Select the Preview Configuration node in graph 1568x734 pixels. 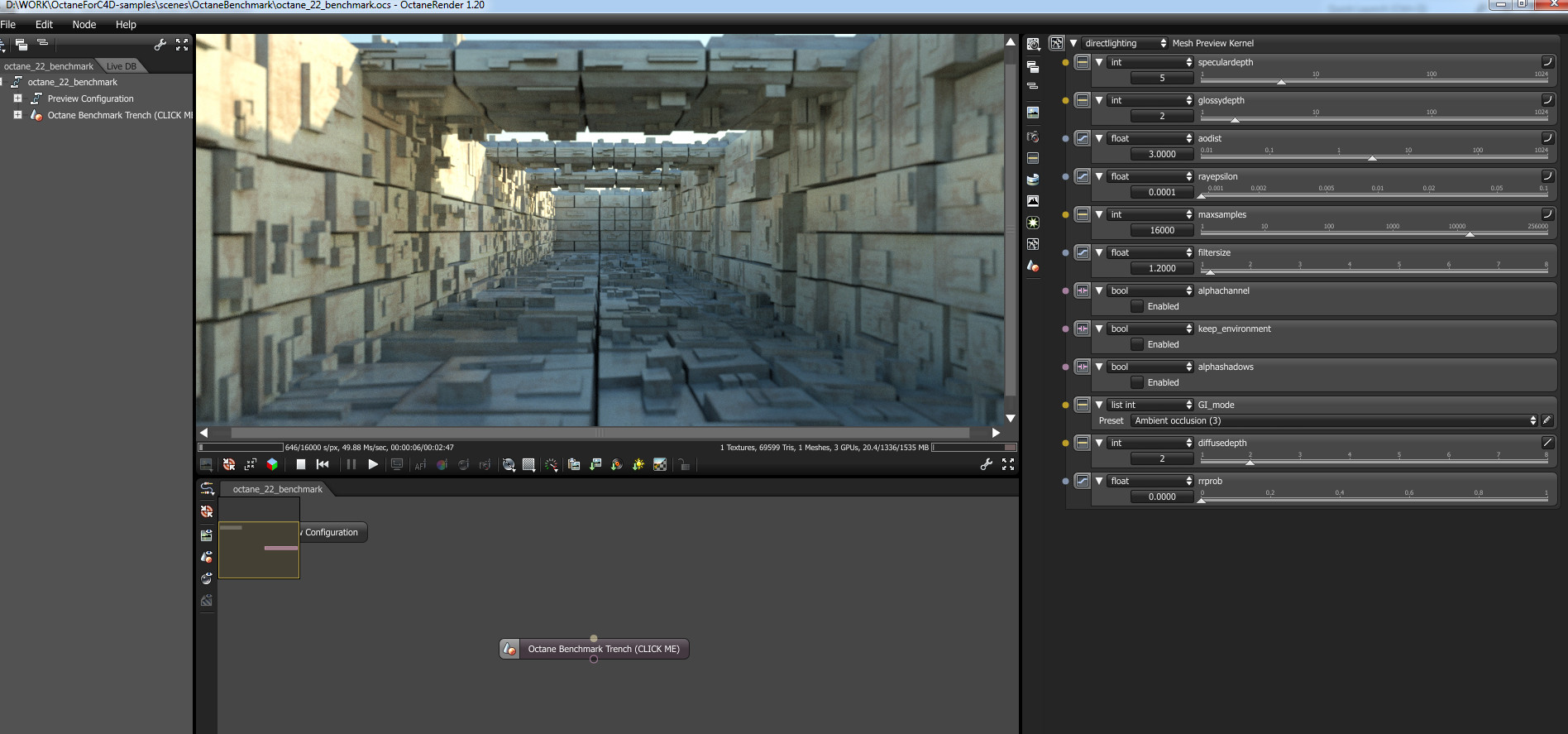coord(333,532)
